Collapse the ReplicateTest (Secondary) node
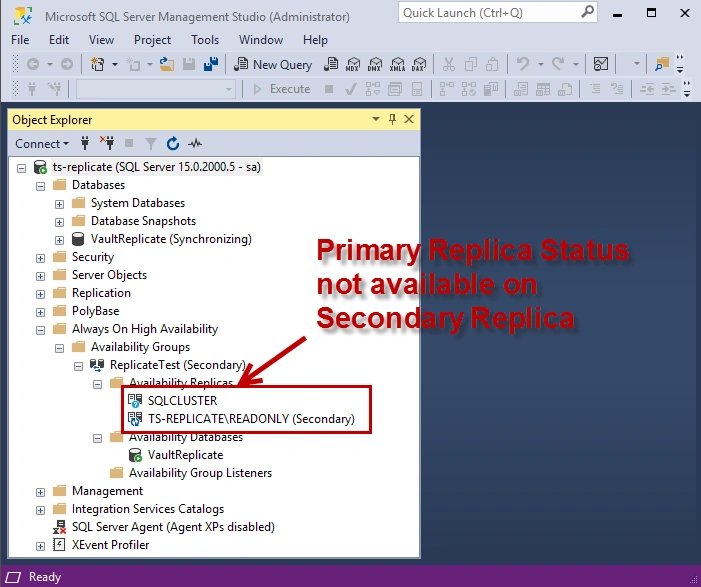Image resolution: width=701 pixels, height=587 pixels. coord(78,366)
